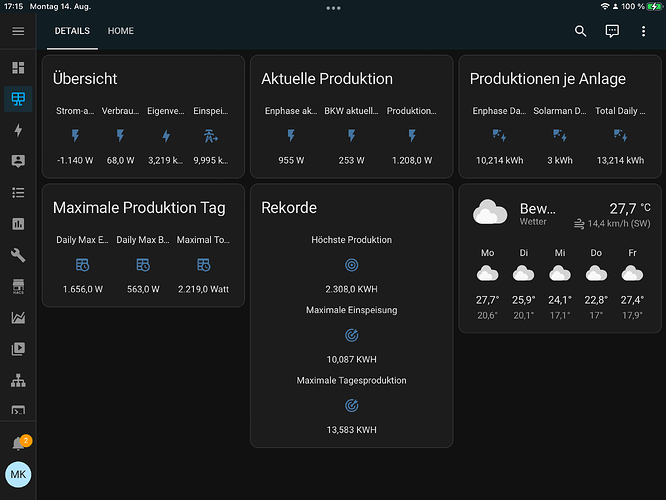Click the 1.656,0 W value
Viewport: 666px width, 500px height.
click(83, 289)
